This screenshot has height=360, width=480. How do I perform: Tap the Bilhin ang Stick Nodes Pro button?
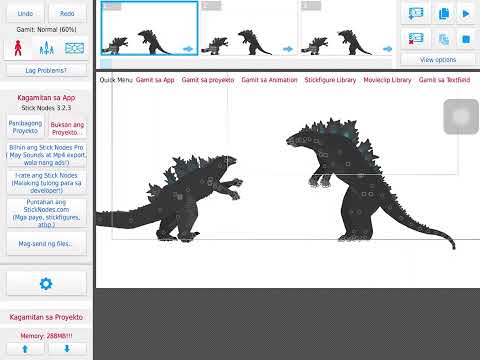click(46, 155)
